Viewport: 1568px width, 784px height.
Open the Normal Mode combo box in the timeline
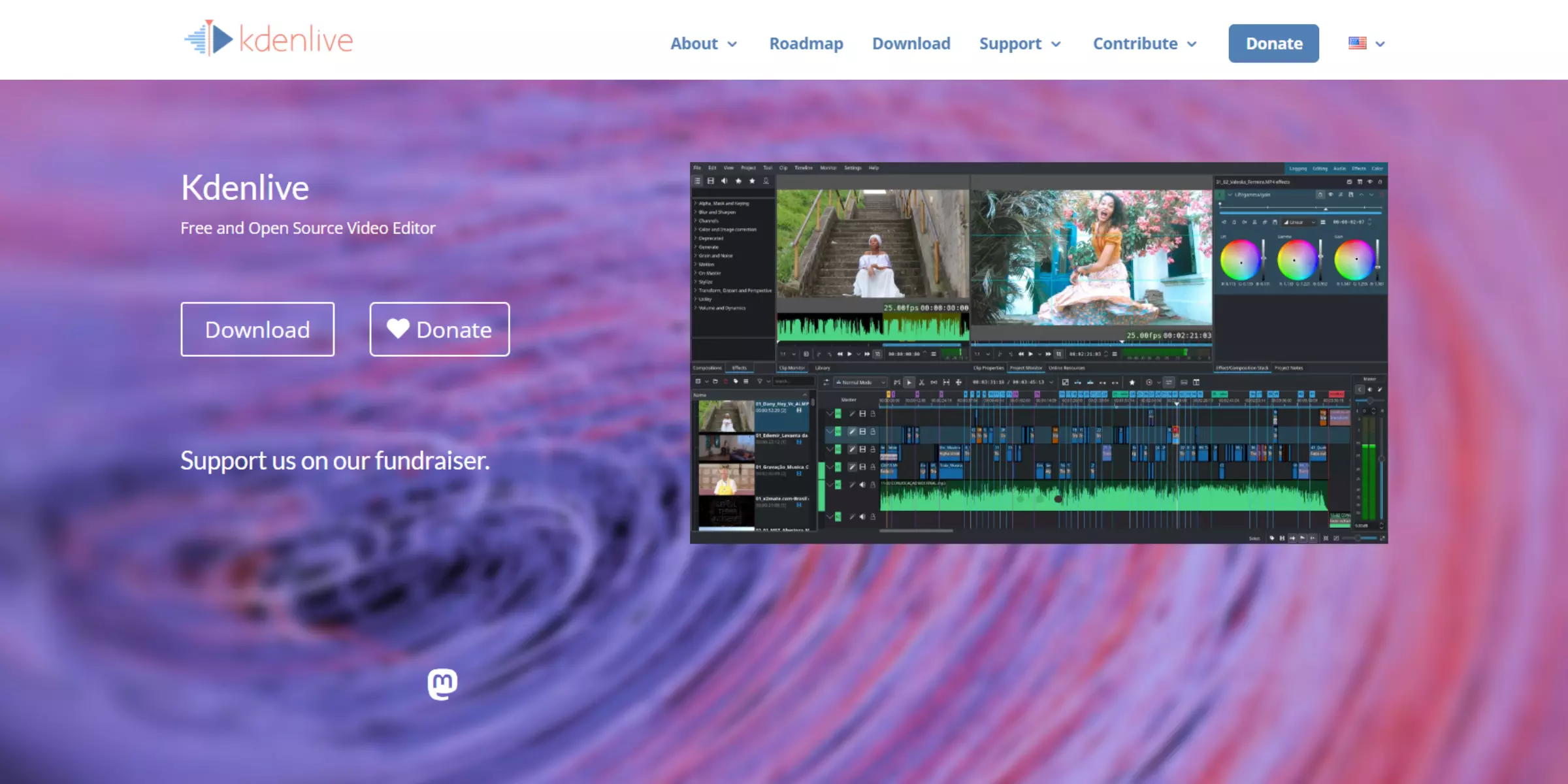point(860,382)
